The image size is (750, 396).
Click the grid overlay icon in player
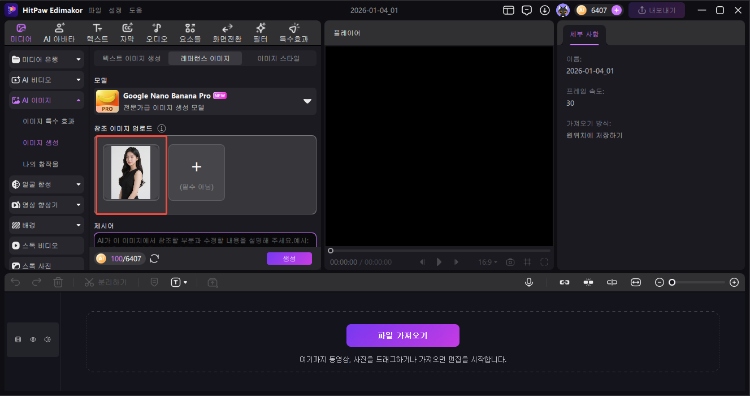tap(528, 262)
